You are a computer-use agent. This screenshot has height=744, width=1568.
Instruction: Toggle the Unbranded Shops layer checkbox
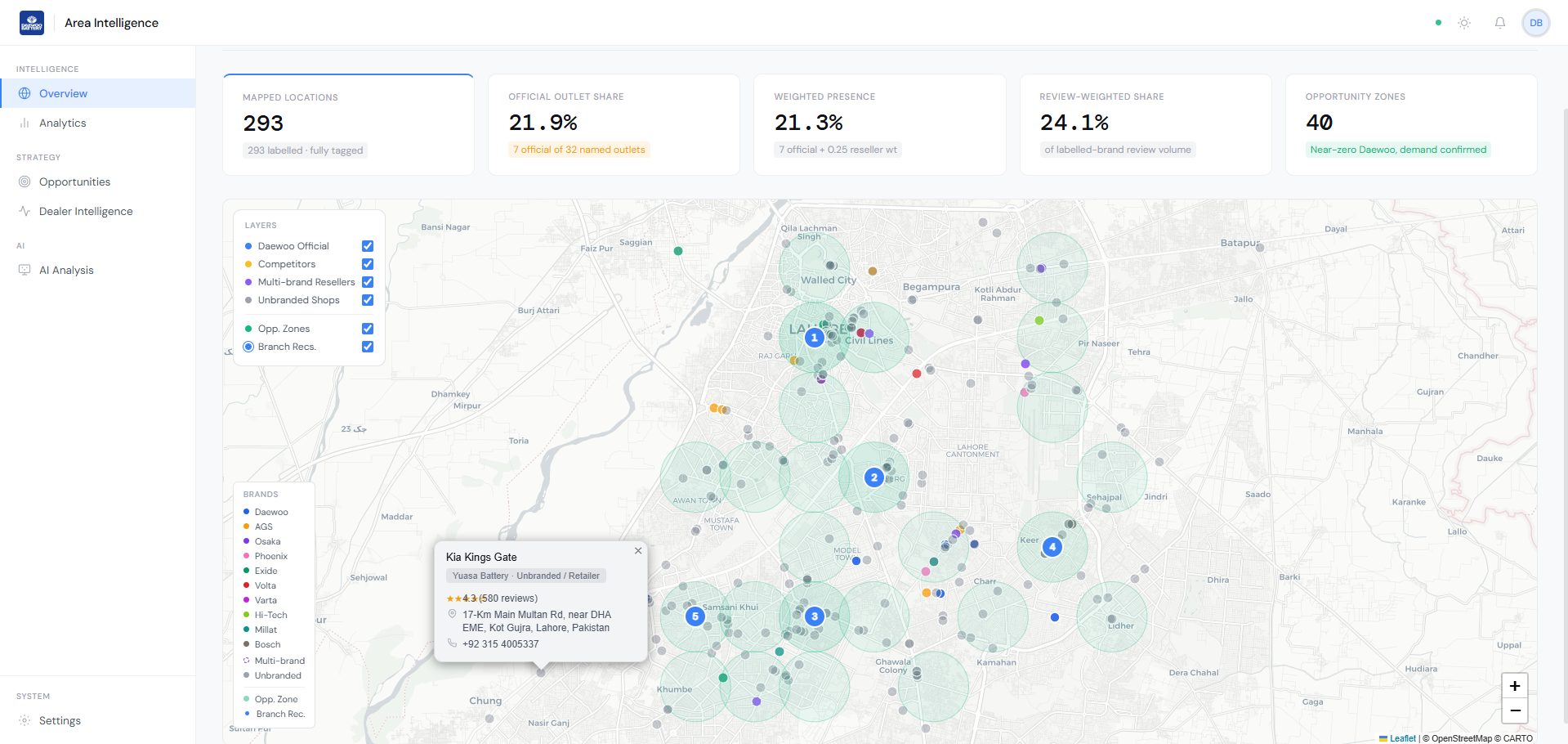pyautogui.click(x=368, y=300)
